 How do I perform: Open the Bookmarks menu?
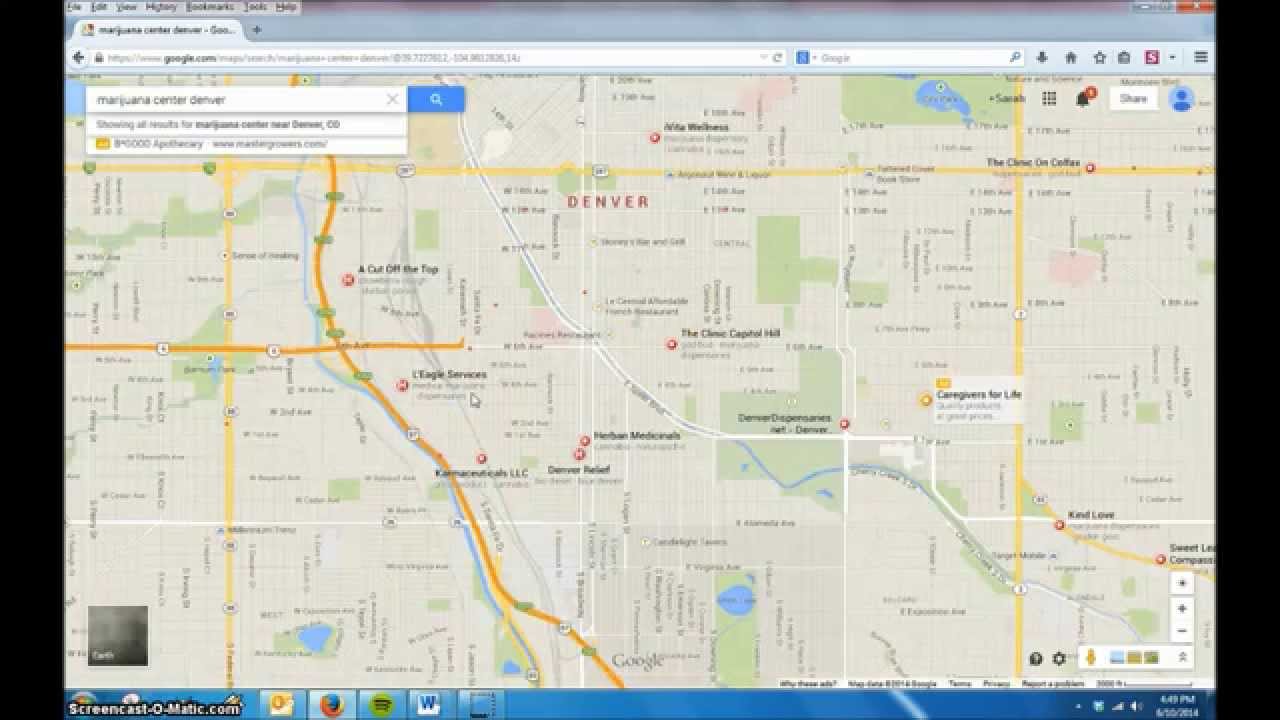click(210, 7)
